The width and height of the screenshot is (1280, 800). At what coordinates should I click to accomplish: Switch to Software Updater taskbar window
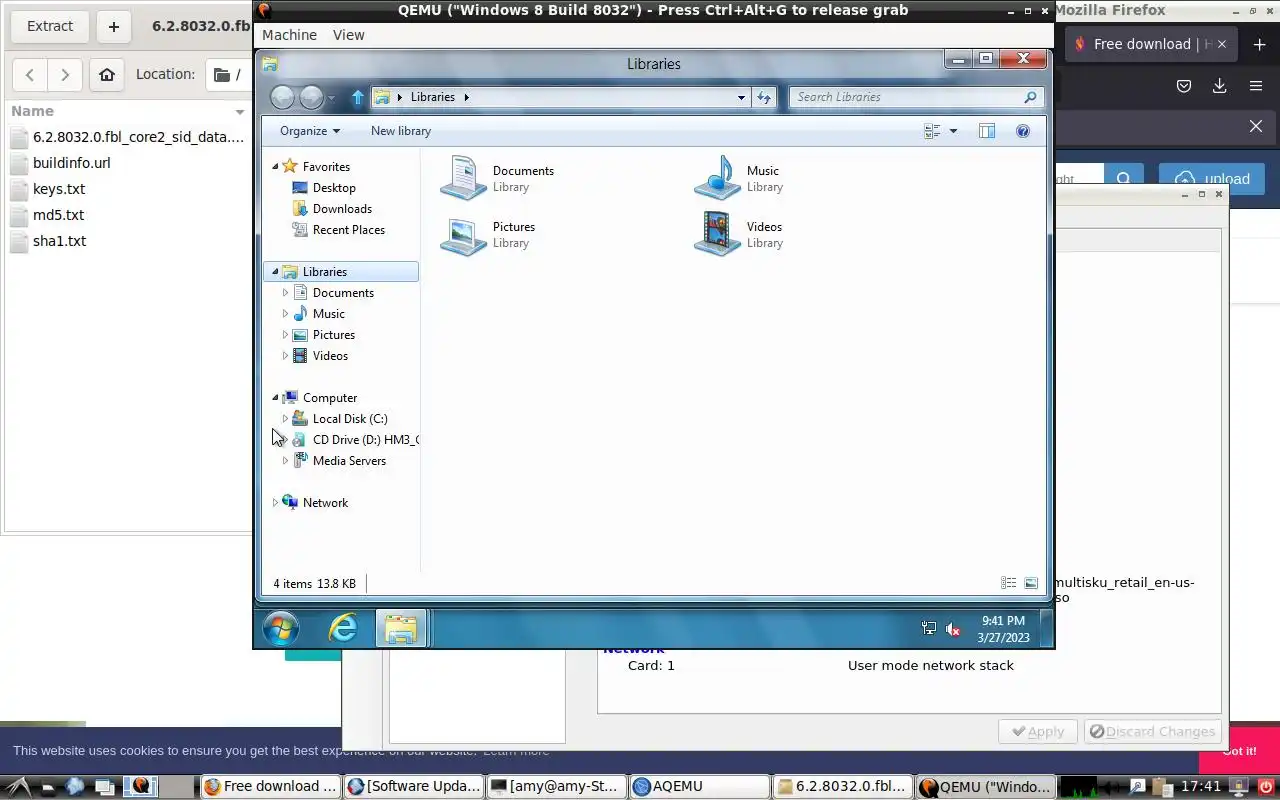tap(413, 786)
